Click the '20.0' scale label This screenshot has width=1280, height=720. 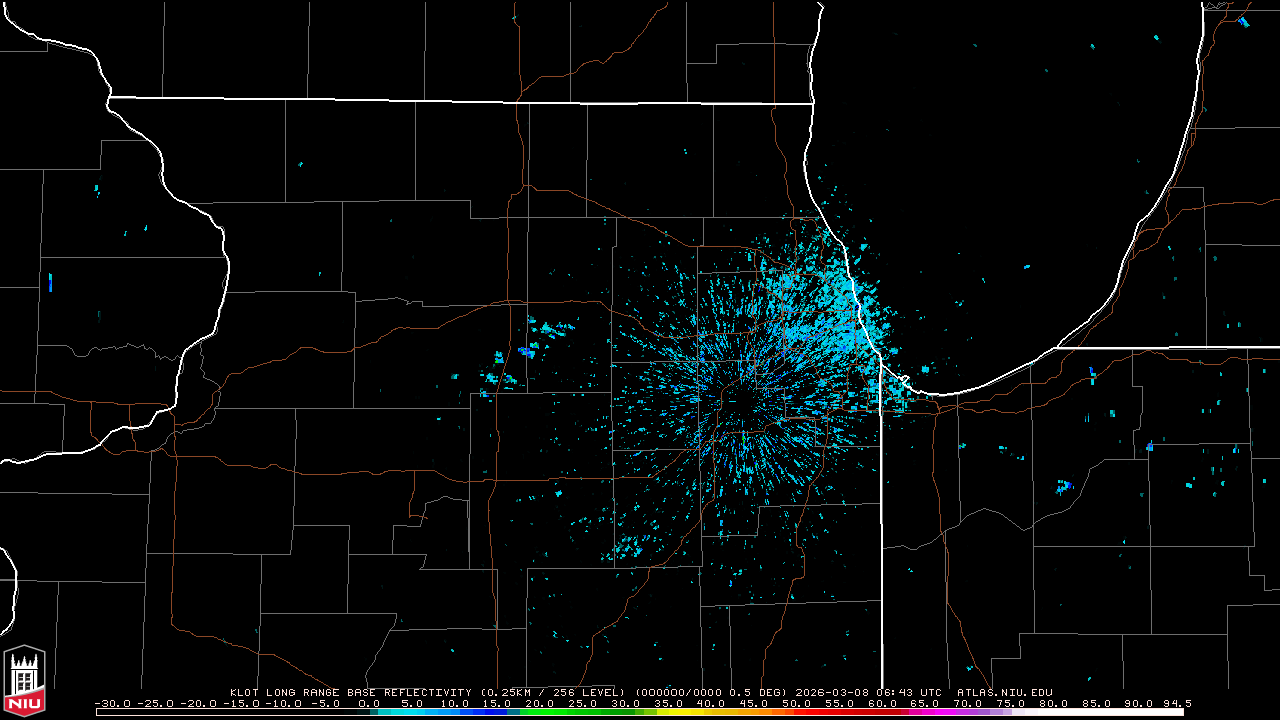click(540, 703)
